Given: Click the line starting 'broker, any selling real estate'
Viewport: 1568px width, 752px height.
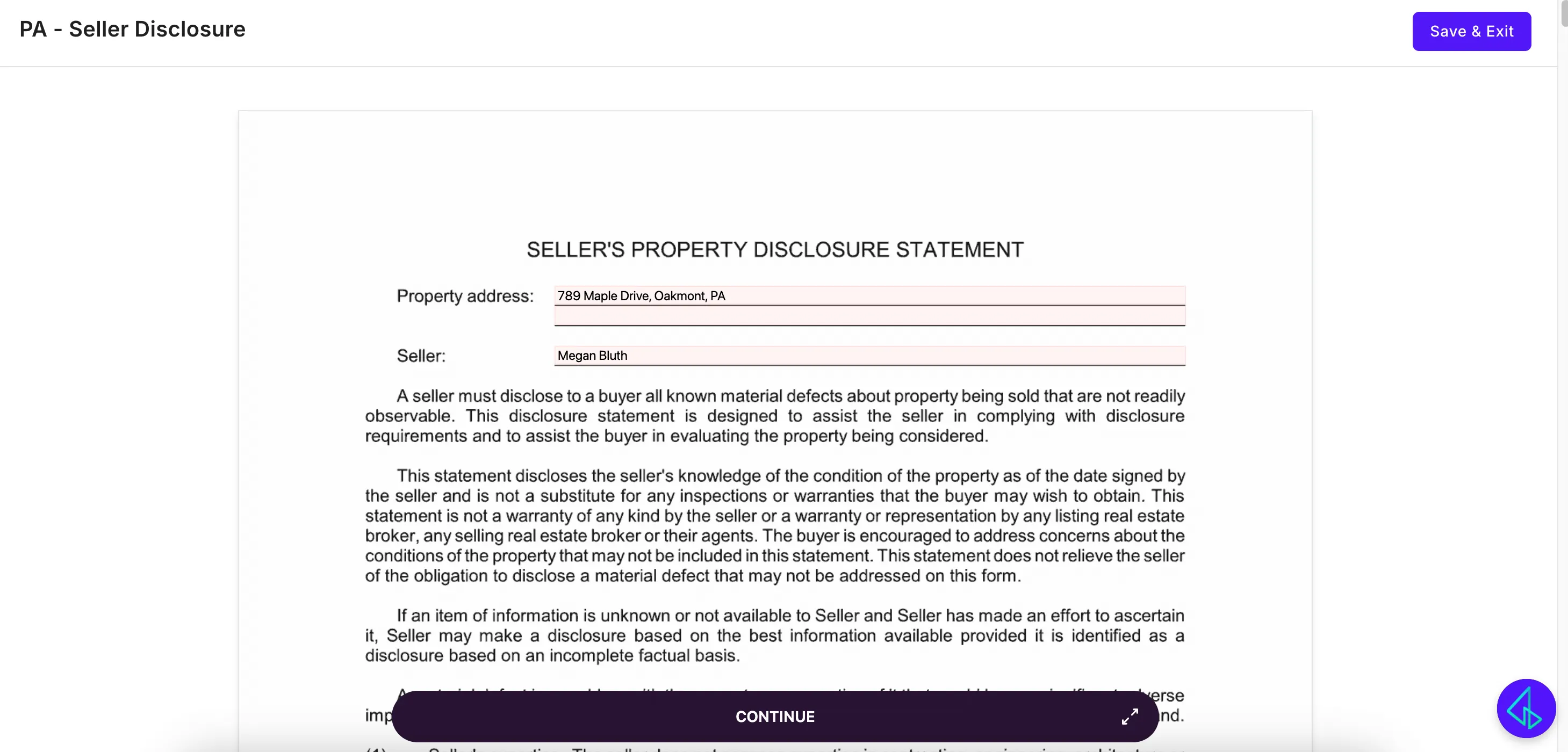Looking at the screenshot, I should pos(775,536).
